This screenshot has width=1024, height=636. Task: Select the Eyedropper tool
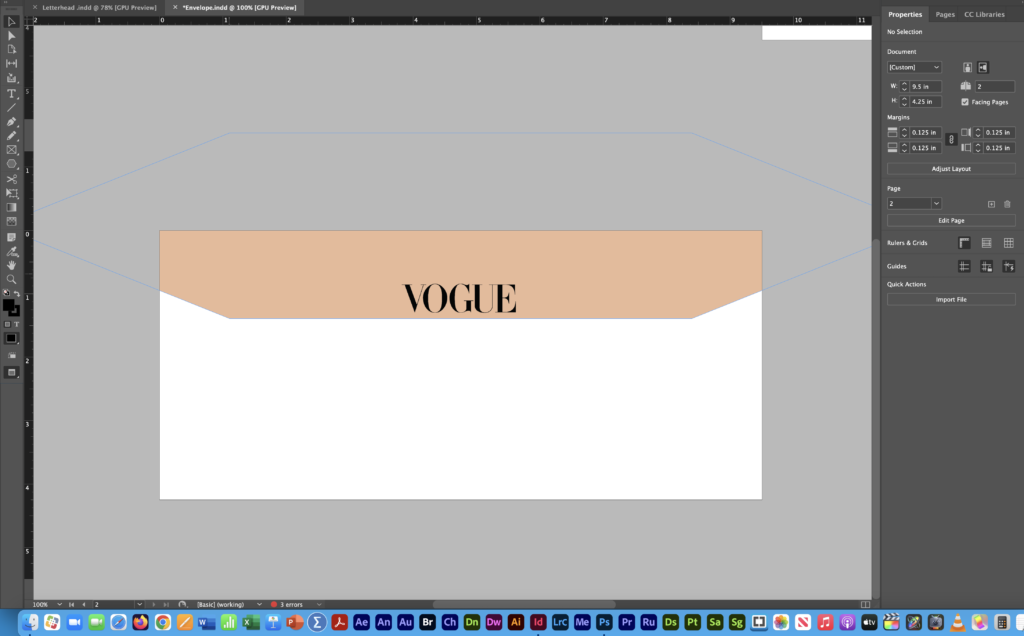click(x=11, y=251)
